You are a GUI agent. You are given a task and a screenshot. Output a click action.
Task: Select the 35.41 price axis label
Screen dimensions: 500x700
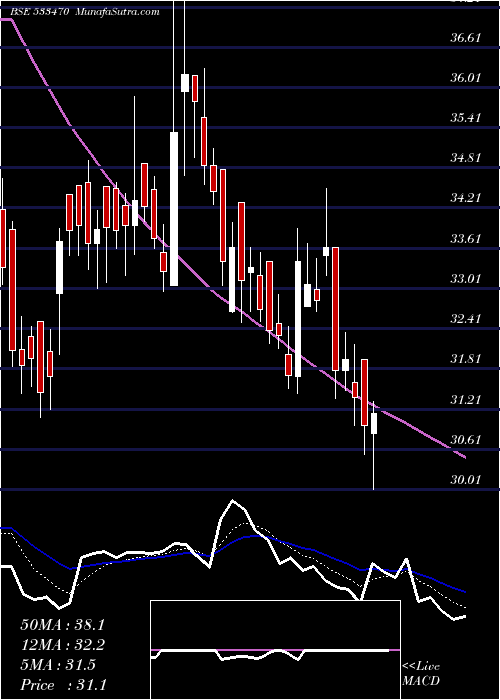click(465, 118)
